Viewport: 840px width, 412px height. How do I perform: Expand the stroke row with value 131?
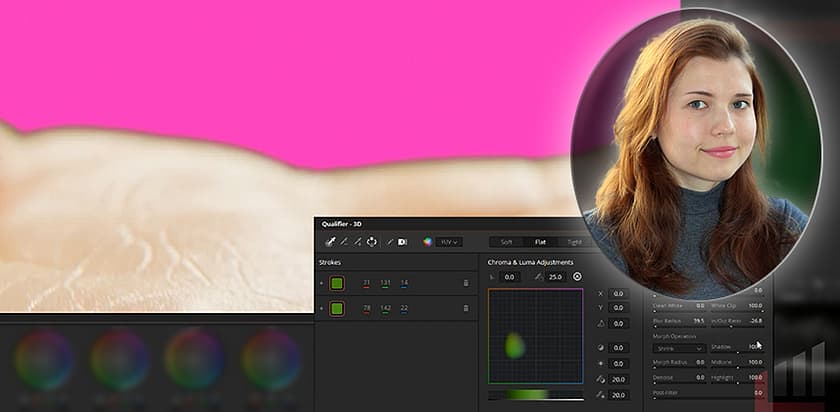321,283
